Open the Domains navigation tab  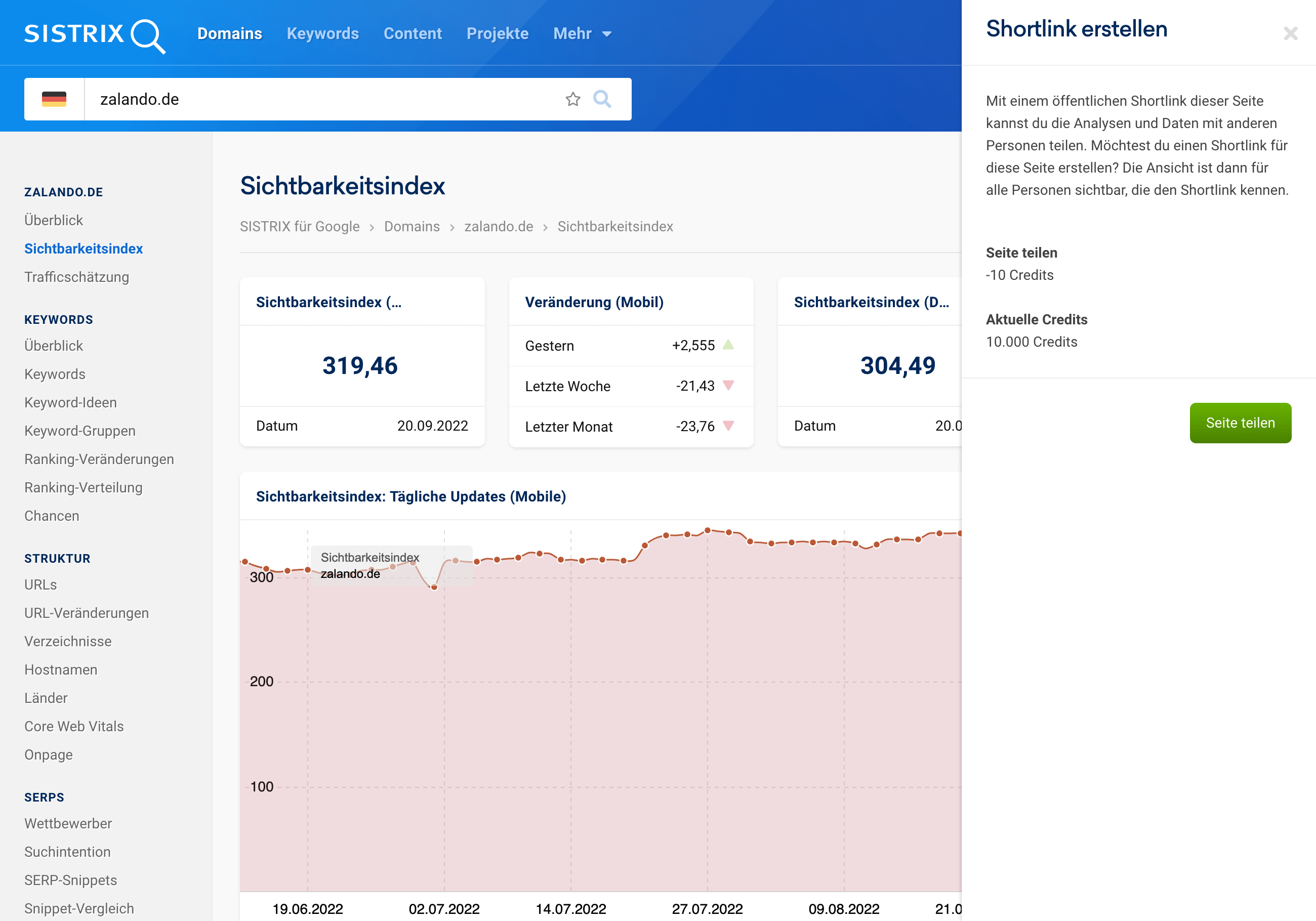pyautogui.click(x=230, y=34)
